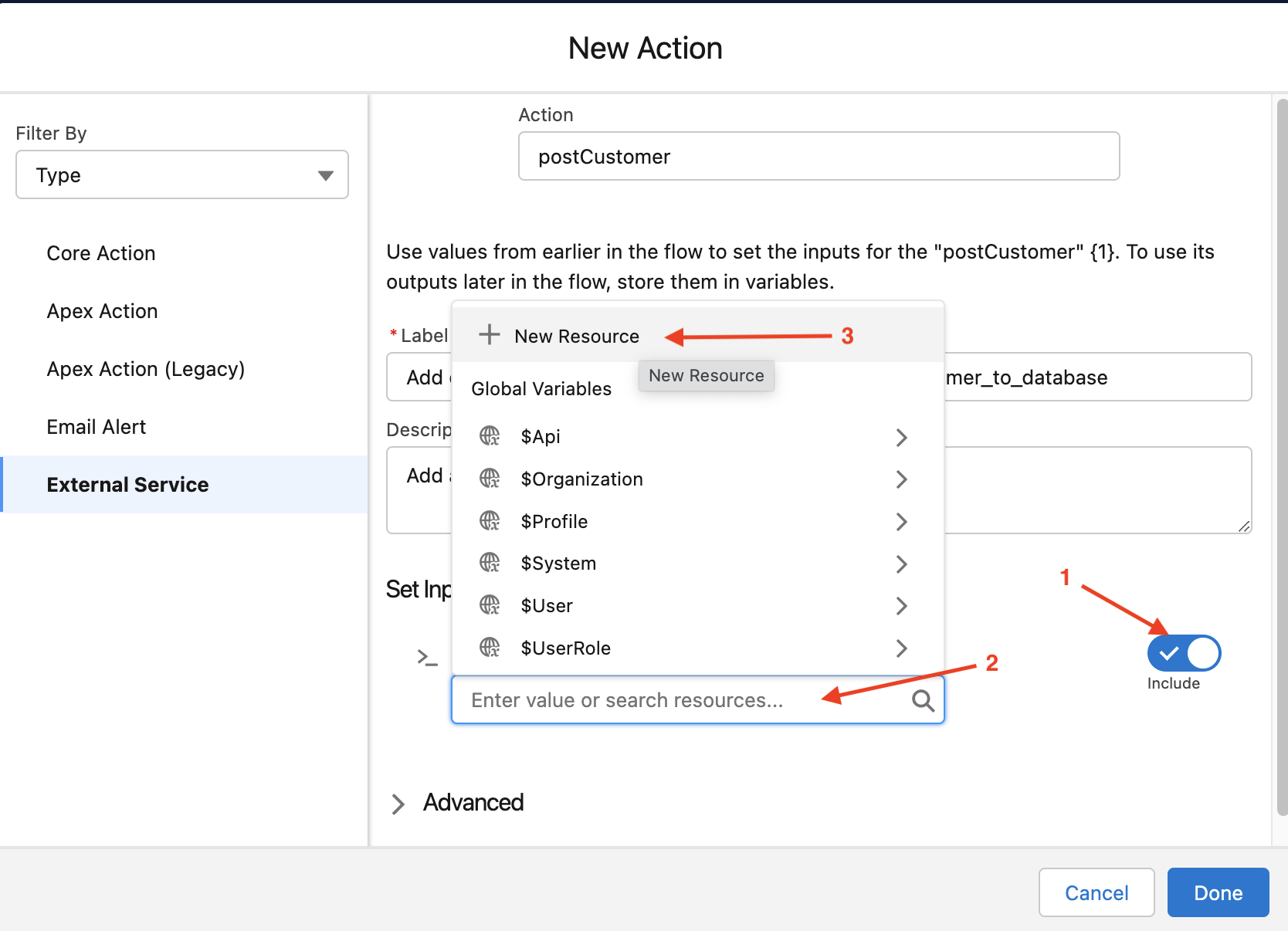The width and height of the screenshot is (1288, 931).
Task: Select Email Alert in the sidebar
Action: click(x=96, y=425)
